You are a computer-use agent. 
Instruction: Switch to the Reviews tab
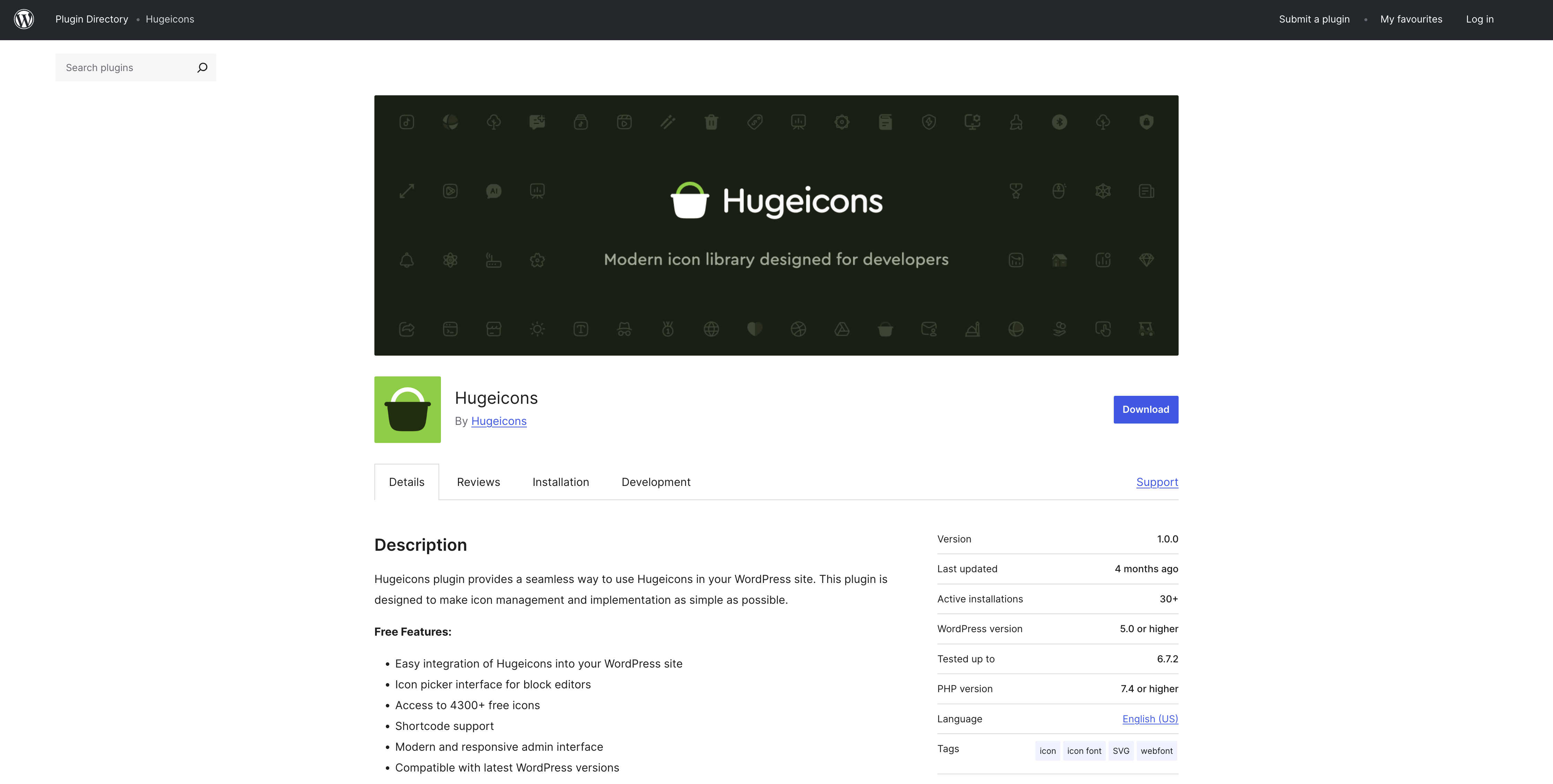point(478,481)
